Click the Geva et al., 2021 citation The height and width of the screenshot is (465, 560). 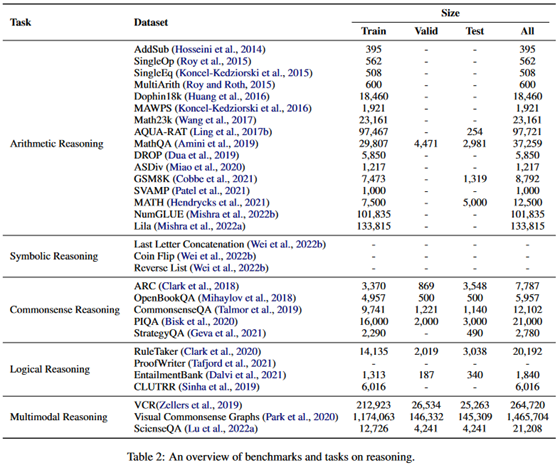(227, 333)
